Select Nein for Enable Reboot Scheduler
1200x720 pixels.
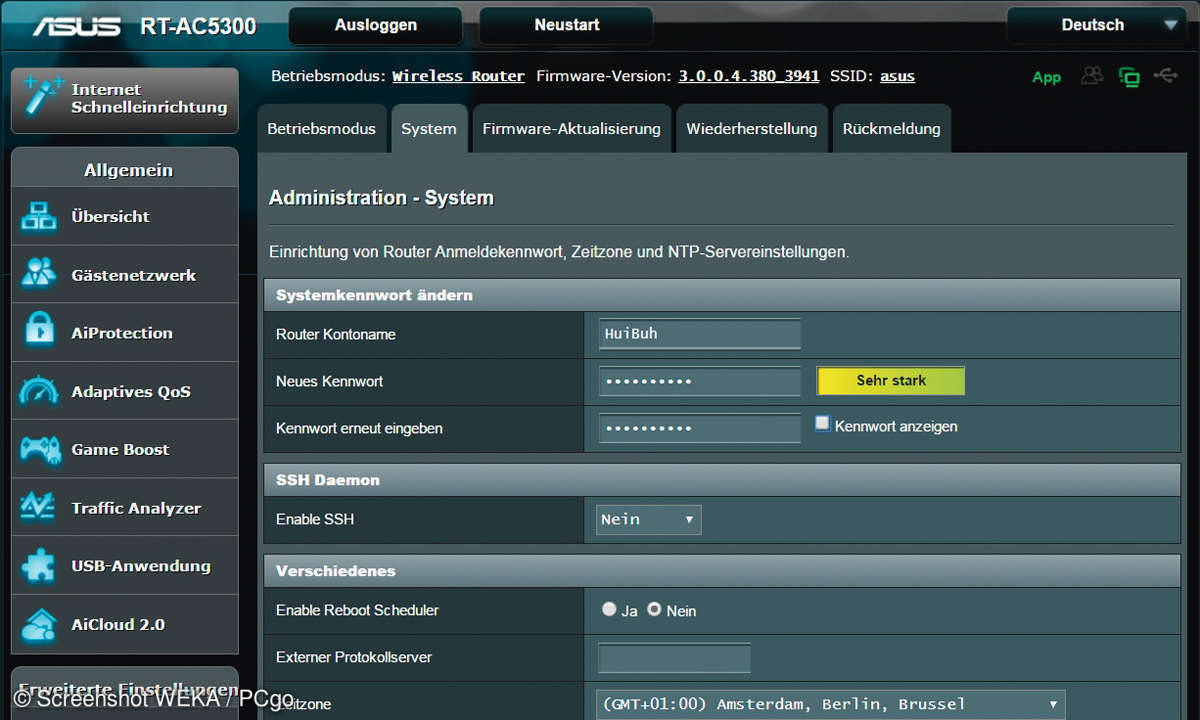click(654, 608)
